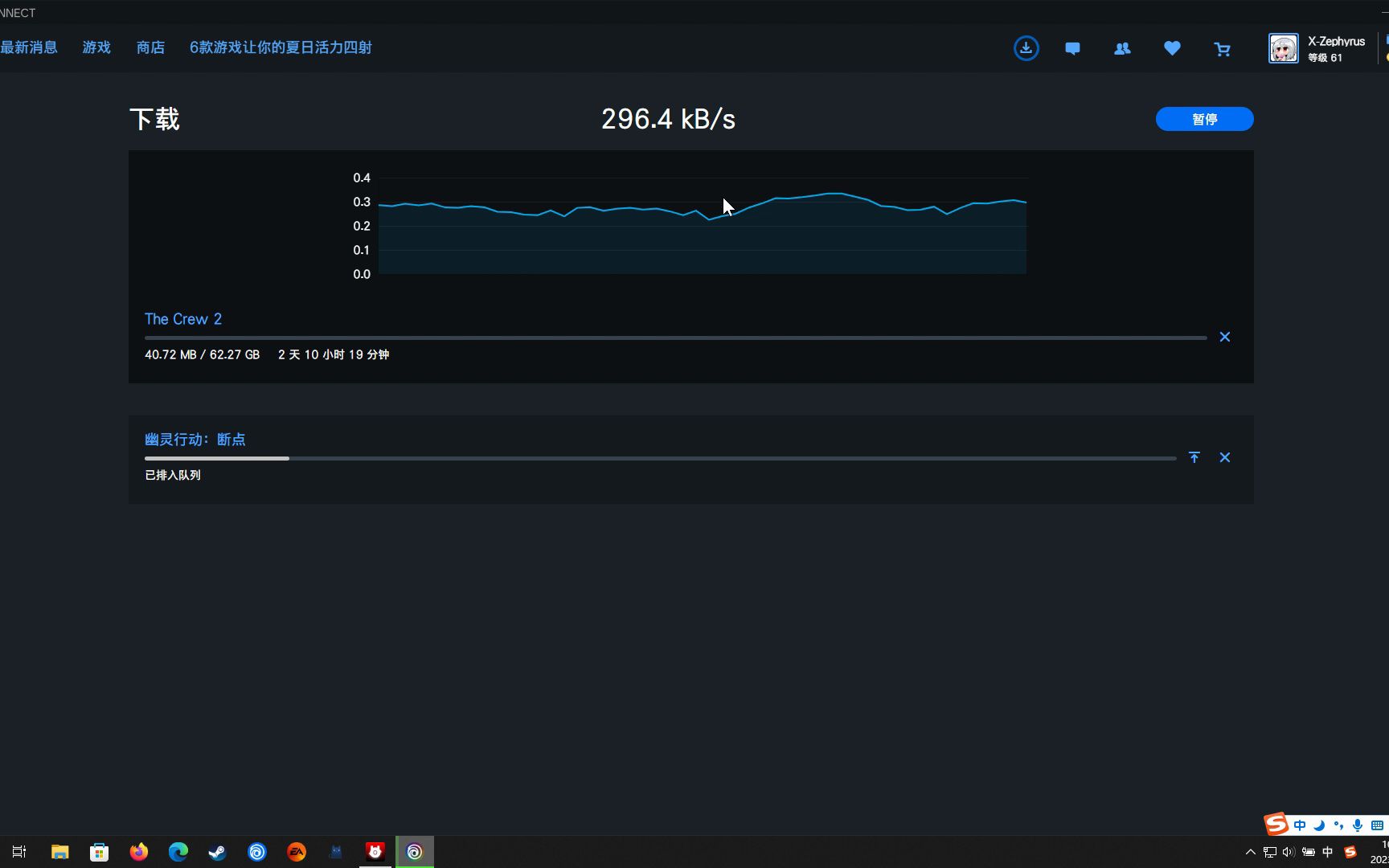Toggle Sogou half/full-width moon icon

[x=1319, y=825]
